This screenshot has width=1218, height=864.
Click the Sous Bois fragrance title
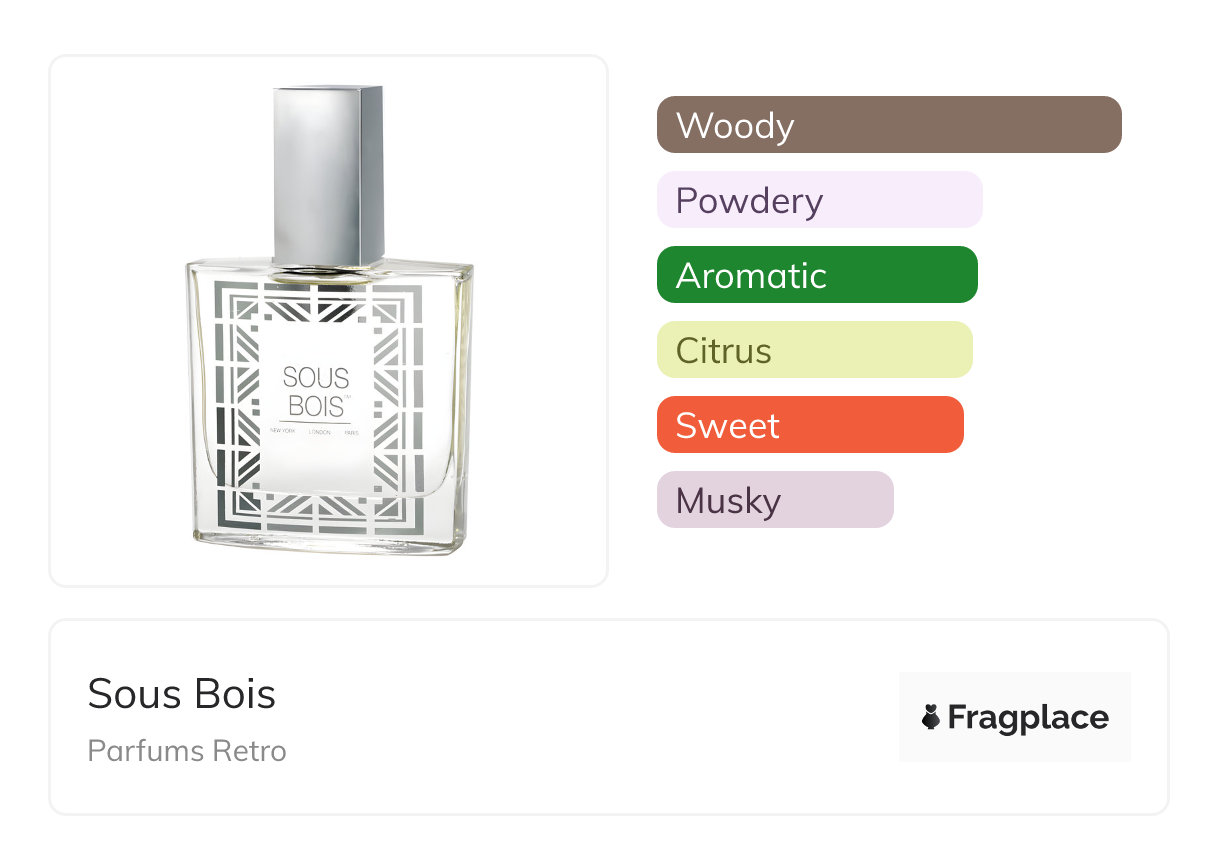[x=181, y=694]
